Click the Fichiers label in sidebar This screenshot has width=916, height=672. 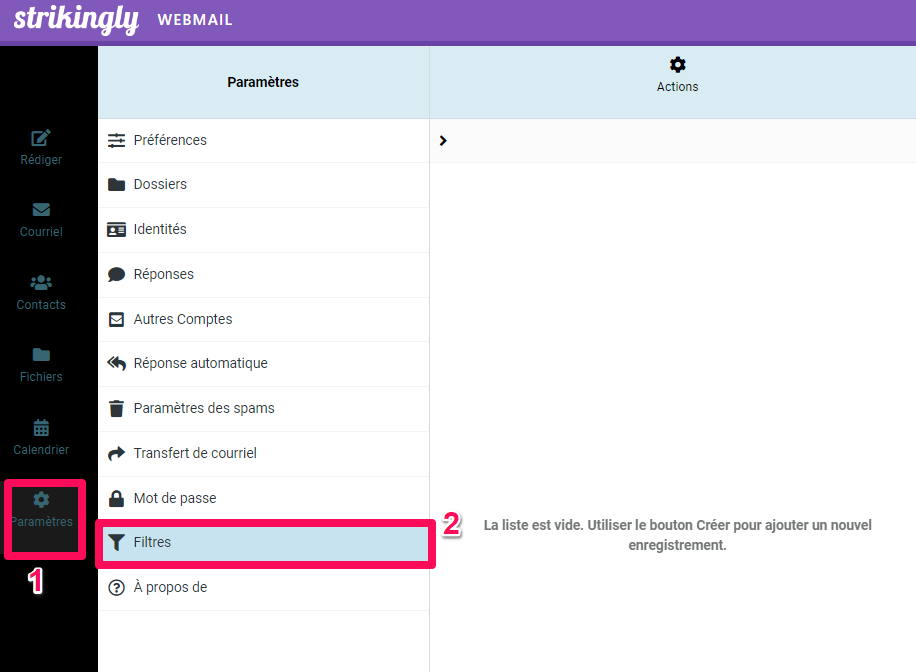tap(41, 377)
